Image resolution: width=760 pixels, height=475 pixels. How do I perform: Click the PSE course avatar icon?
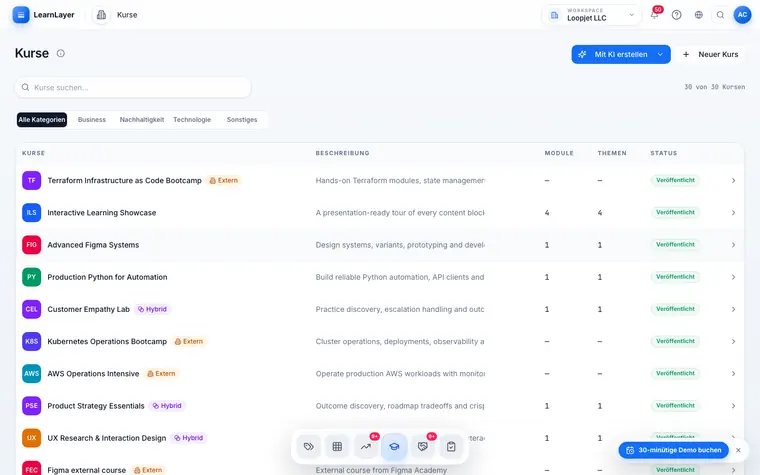(32, 406)
